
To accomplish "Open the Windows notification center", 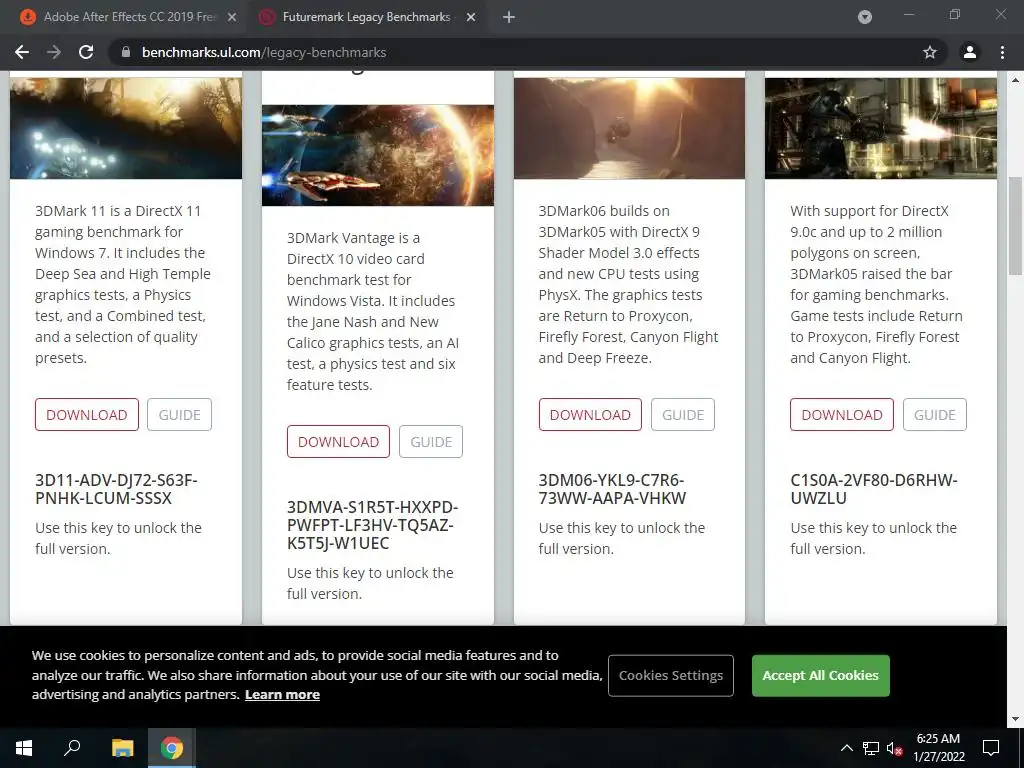I will (x=991, y=748).
